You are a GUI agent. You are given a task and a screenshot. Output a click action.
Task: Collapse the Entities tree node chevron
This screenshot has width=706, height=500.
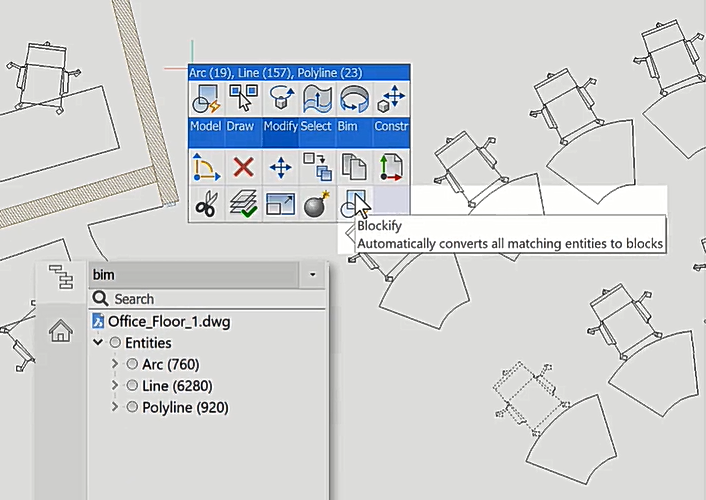click(x=98, y=342)
